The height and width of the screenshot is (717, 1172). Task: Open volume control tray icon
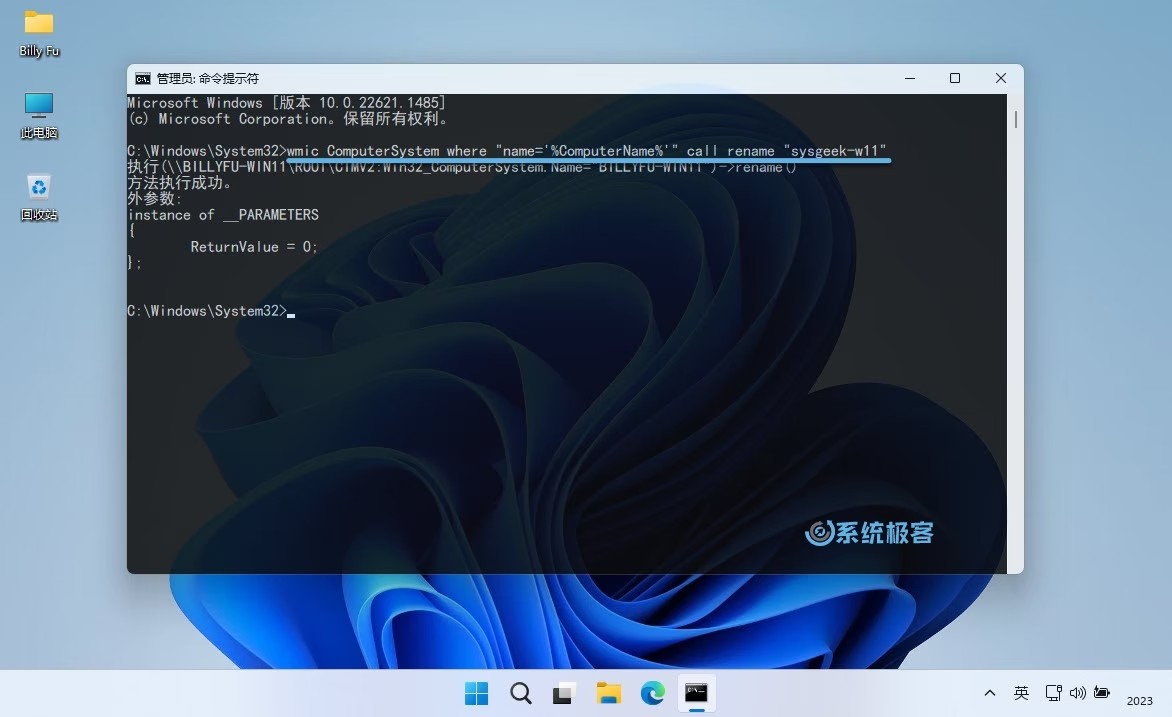click(1077, 693)
